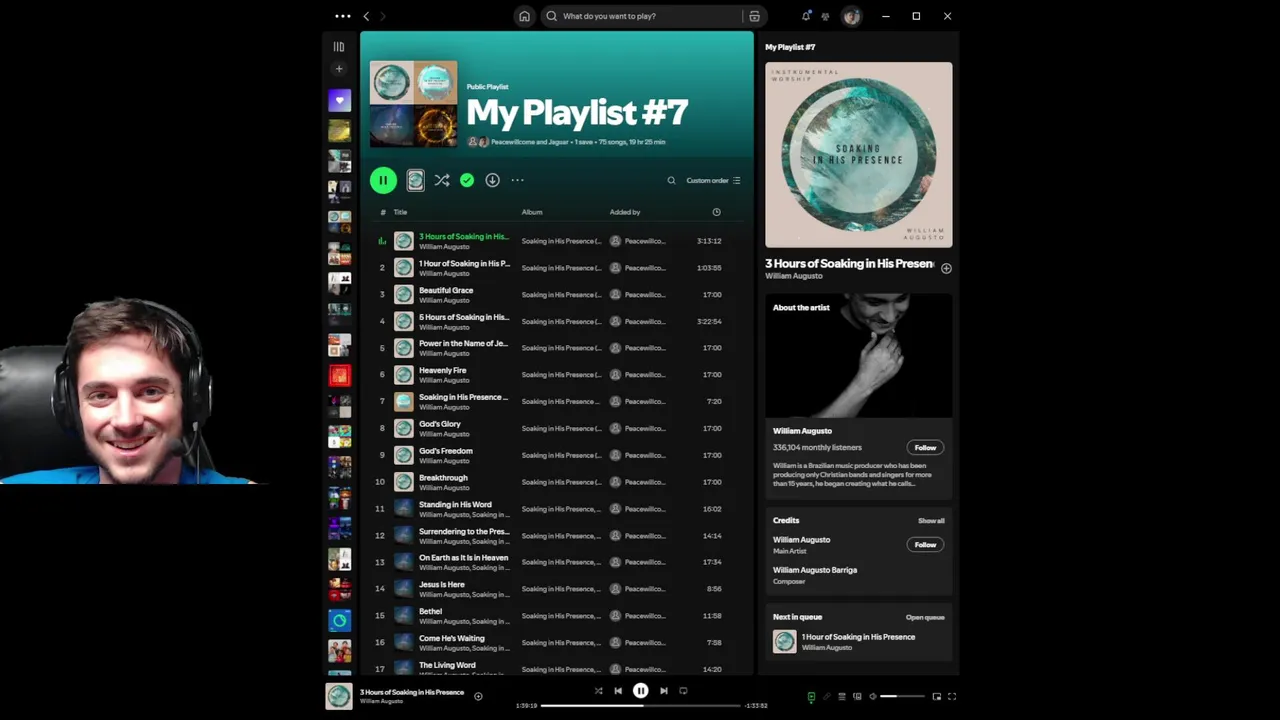This screenshot has height=720, width=1280.
Task: Open the Browse icon in search bar
Action: click(x=755, y=16)
